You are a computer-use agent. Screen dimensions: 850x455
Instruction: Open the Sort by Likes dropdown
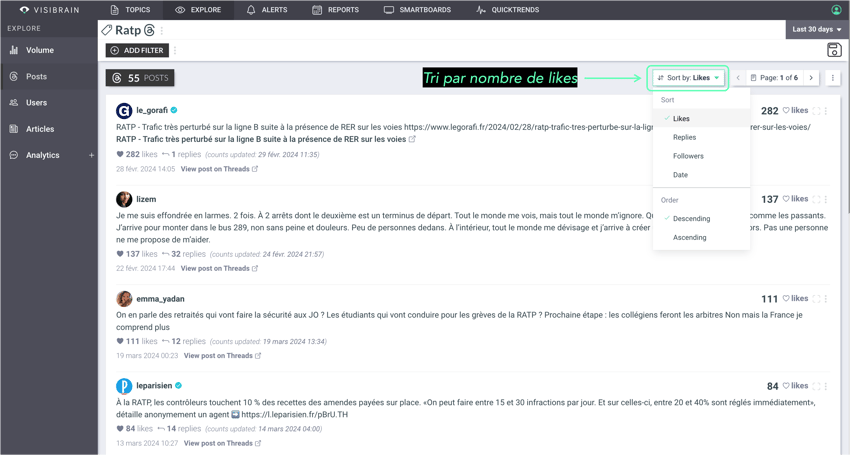click(688, 78)
